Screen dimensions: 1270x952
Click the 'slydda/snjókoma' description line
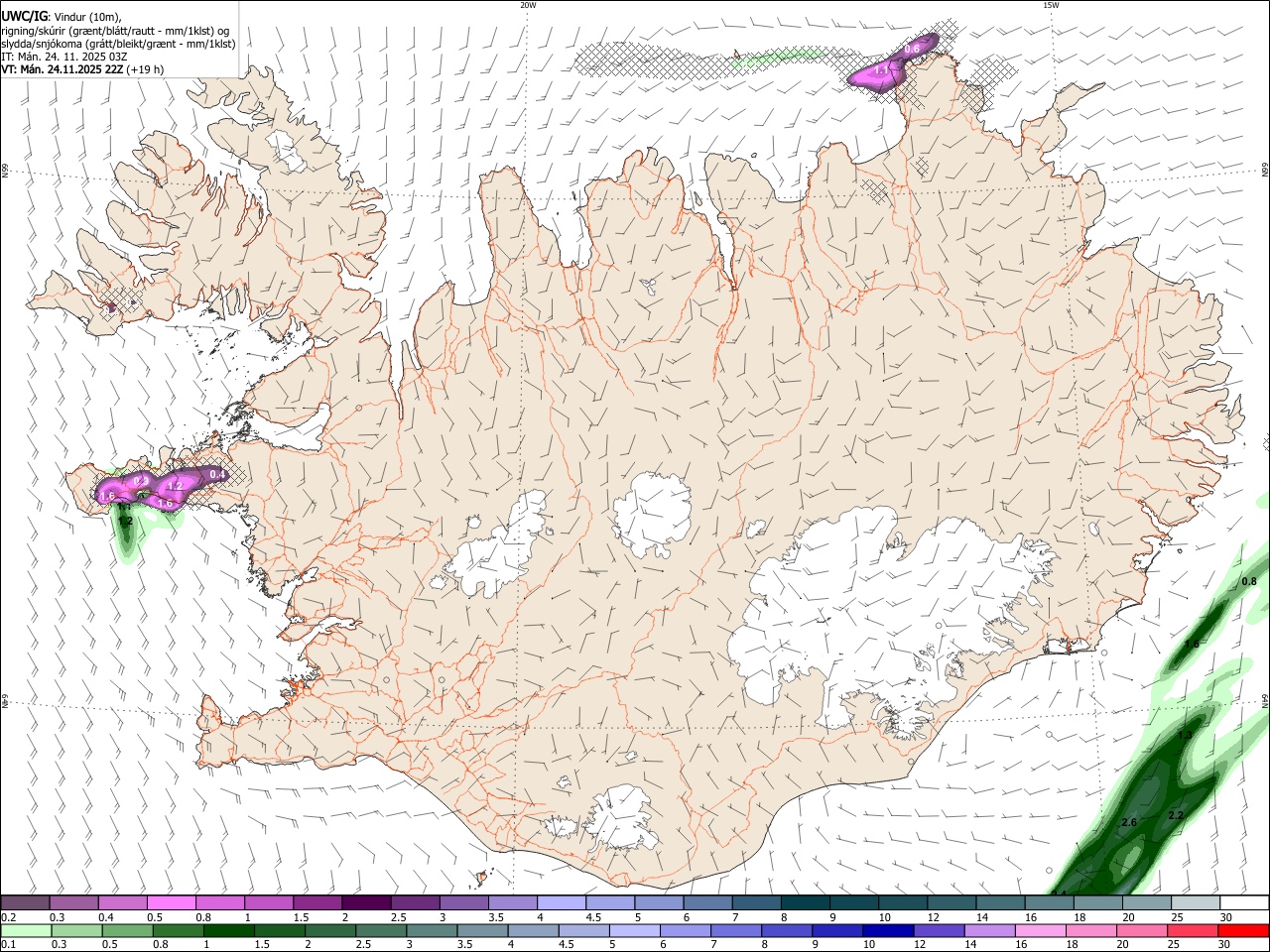(x=118, y=44)
